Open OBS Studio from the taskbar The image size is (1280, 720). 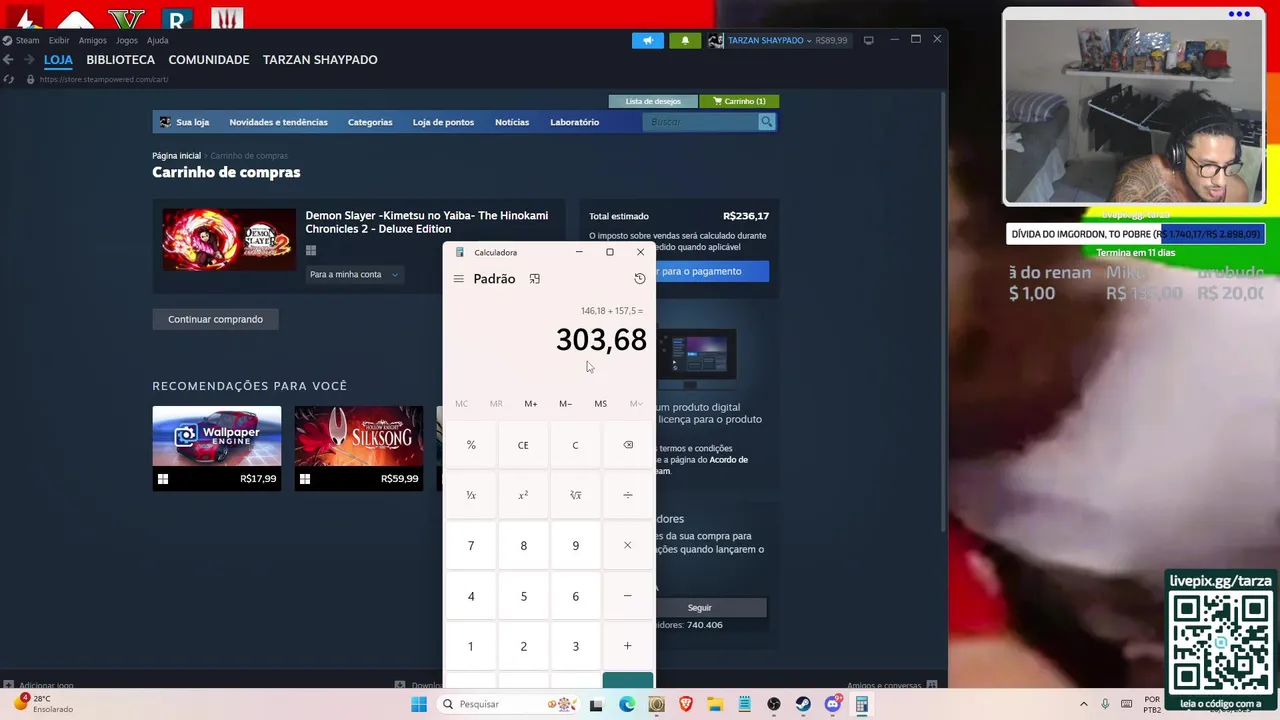pyautogui.click(x=774, y=704)
